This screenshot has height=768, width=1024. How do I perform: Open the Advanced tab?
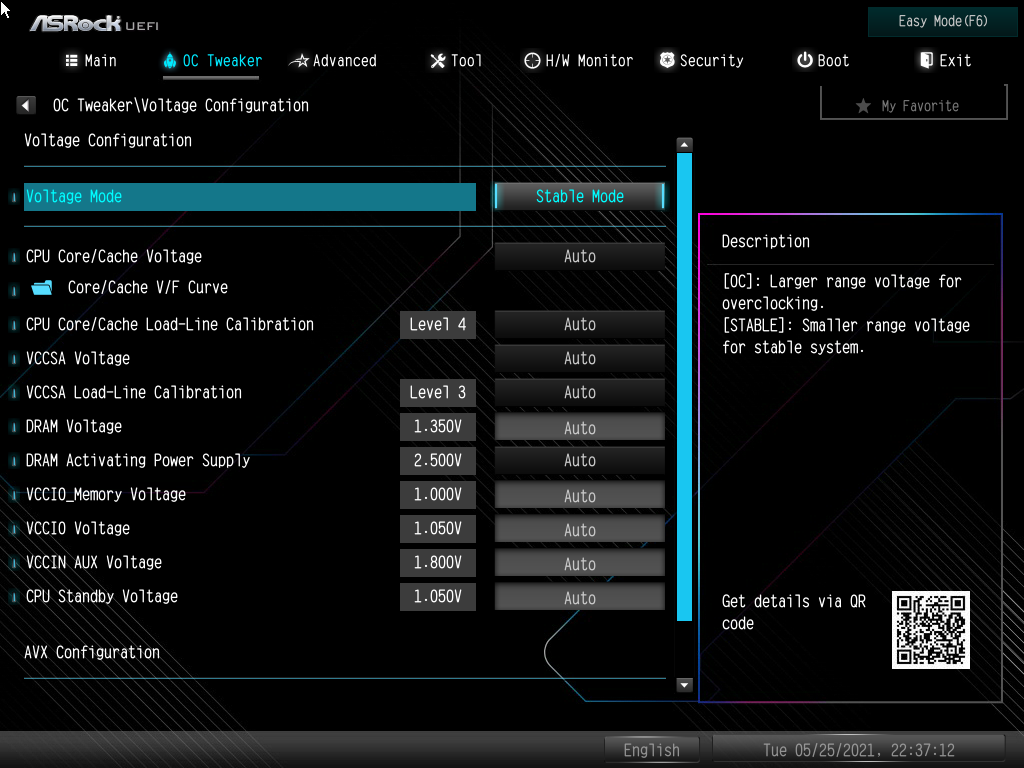coord(333,60)
